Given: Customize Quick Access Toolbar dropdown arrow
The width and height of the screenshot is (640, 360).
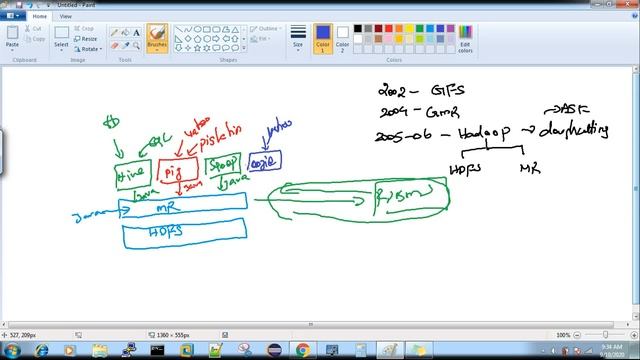Looking at the screenshot, I should [48, 5].
